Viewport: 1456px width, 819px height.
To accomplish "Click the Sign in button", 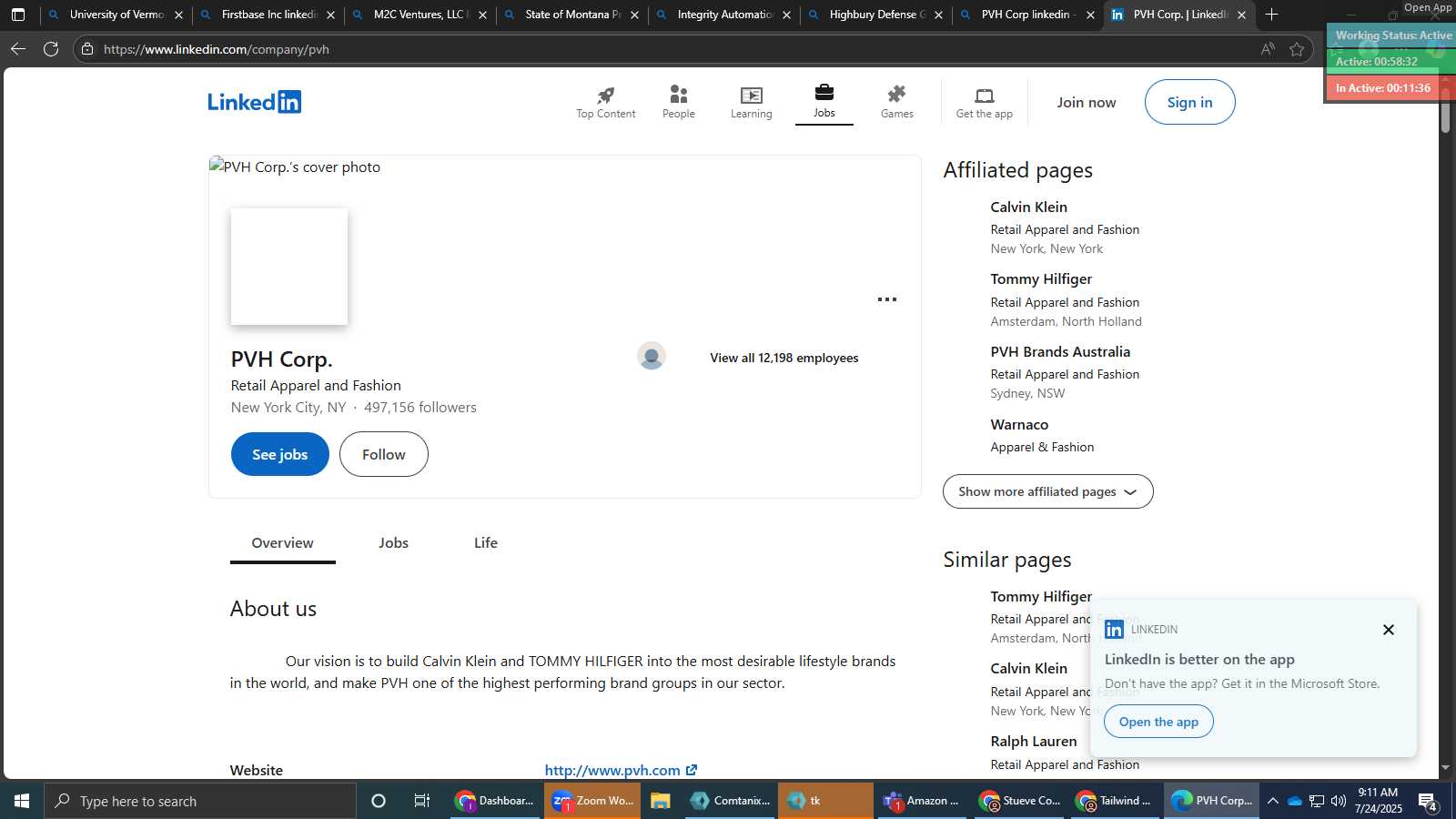I will (x=1189, y=102).
